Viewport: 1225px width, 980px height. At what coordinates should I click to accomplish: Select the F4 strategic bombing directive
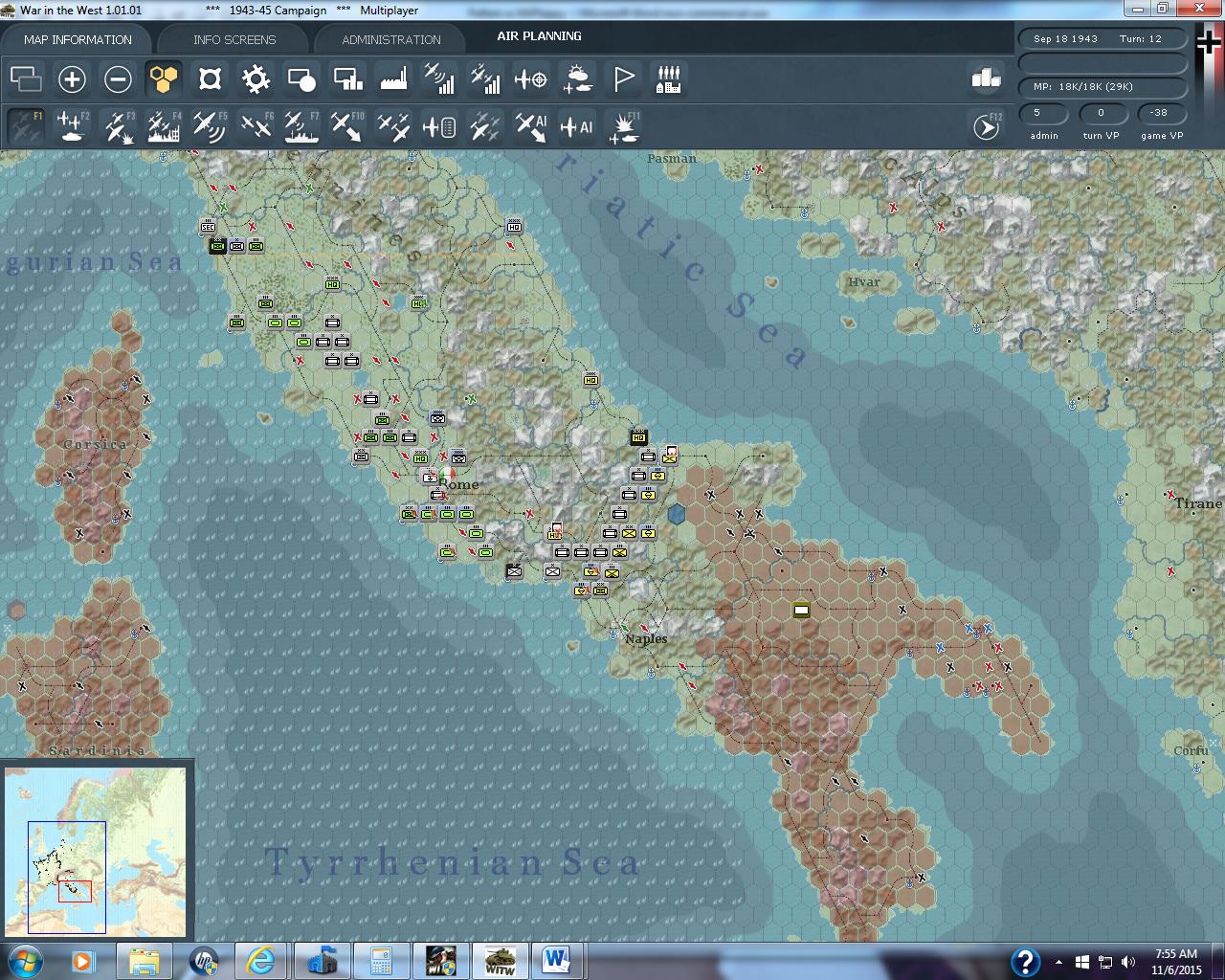[164, 126]
